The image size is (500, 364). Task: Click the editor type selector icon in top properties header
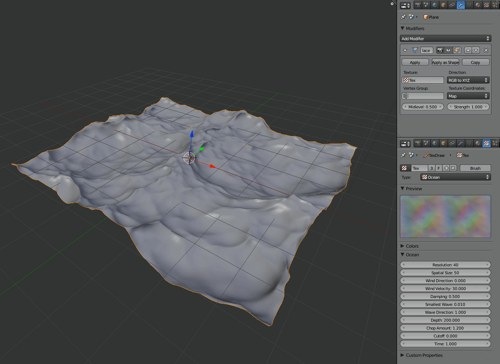(405, 5)
